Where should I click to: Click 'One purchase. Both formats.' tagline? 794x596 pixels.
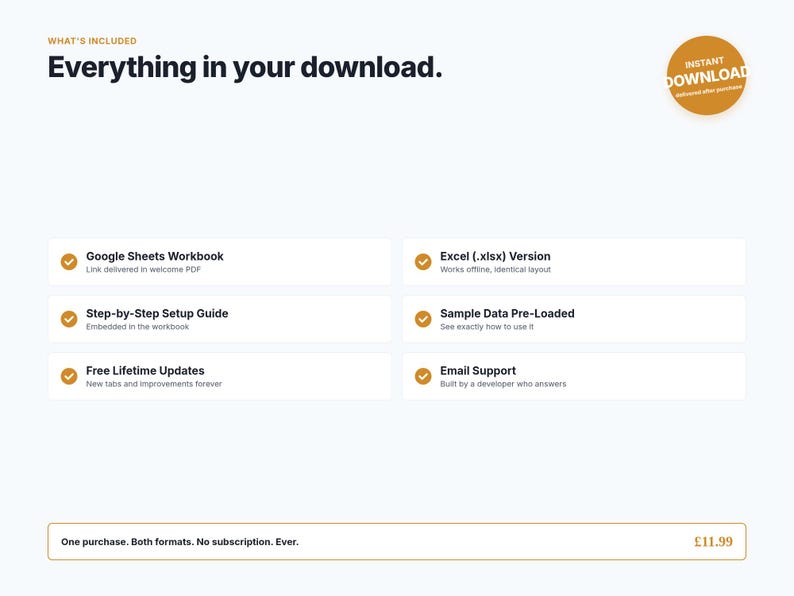[128, 542]
